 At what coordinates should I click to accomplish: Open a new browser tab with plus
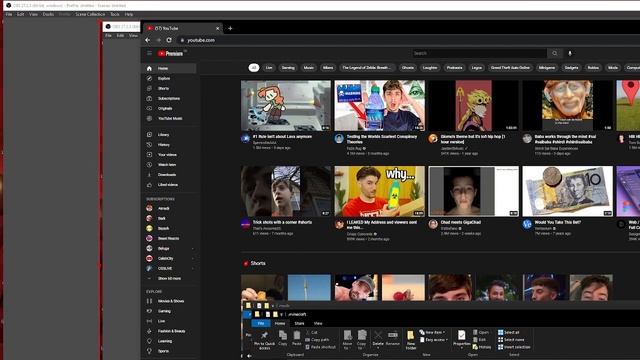pyautogui.click(x=230, y=28)
